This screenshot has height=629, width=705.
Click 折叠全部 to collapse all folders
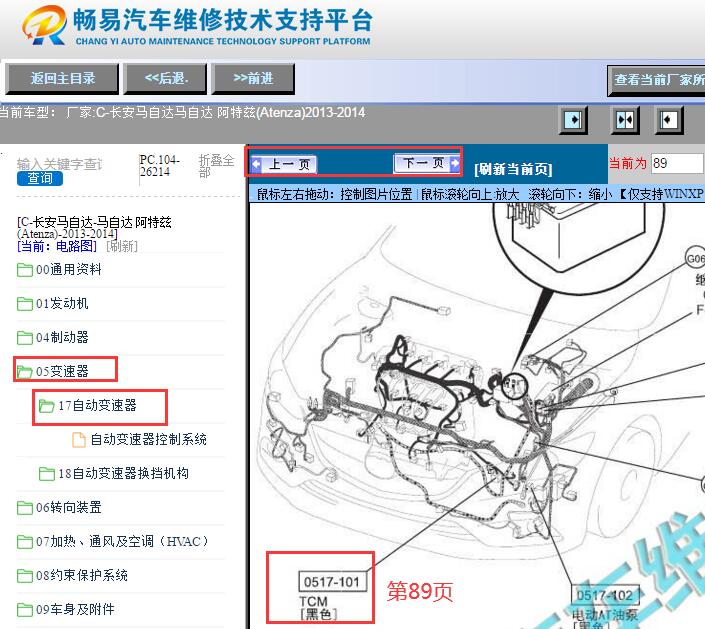click(216, 166)
